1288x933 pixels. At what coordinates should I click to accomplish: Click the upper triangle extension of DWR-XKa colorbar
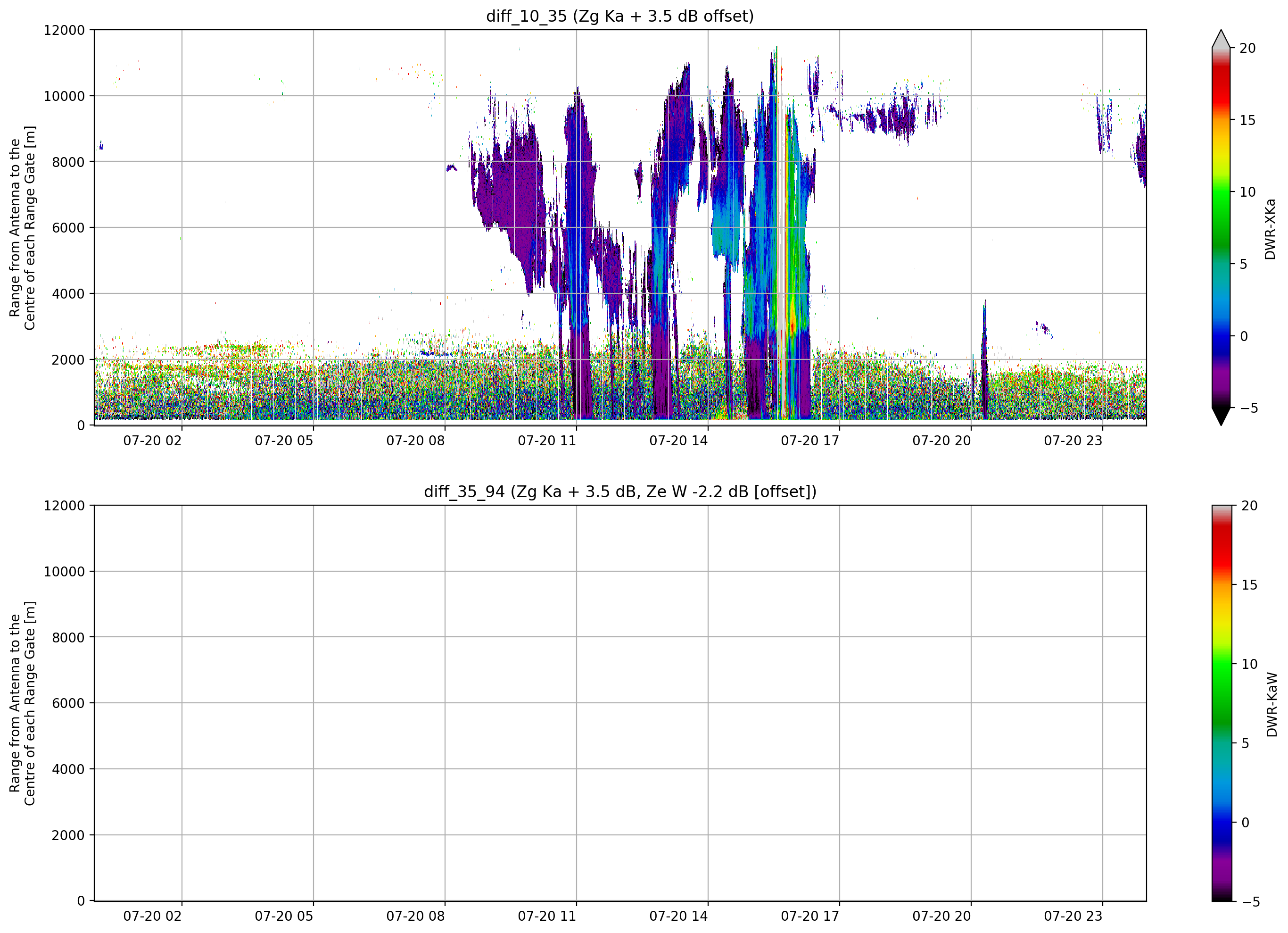coord(1221,39)
